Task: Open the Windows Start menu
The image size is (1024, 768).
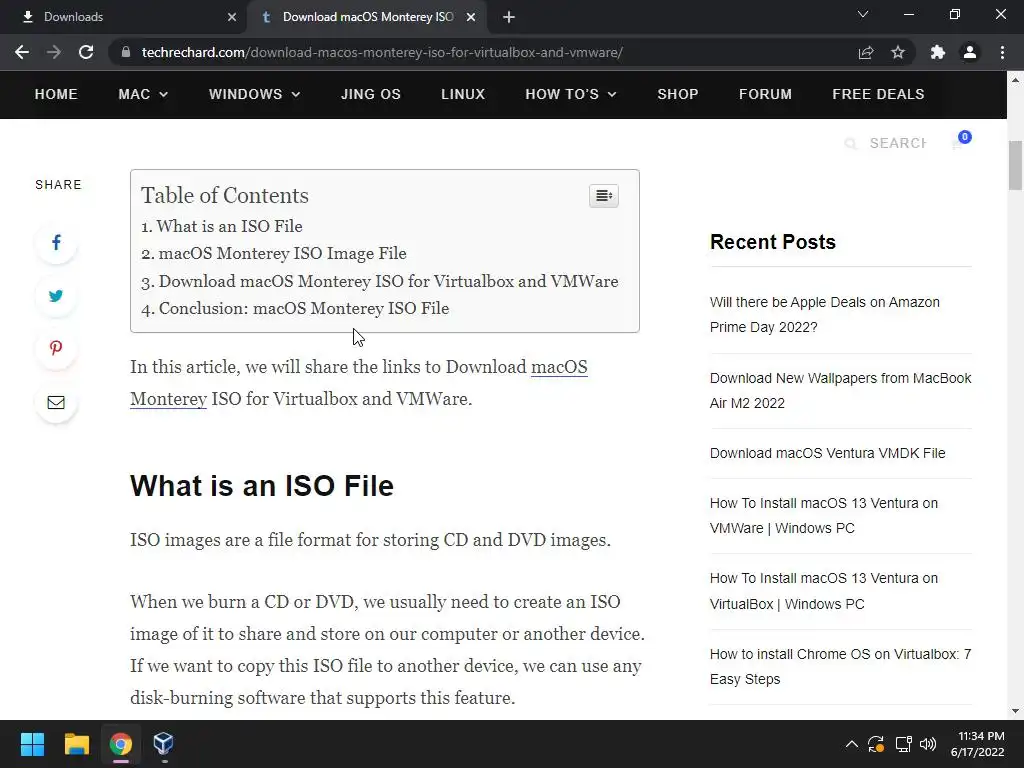Action: [x=32, y=744]
